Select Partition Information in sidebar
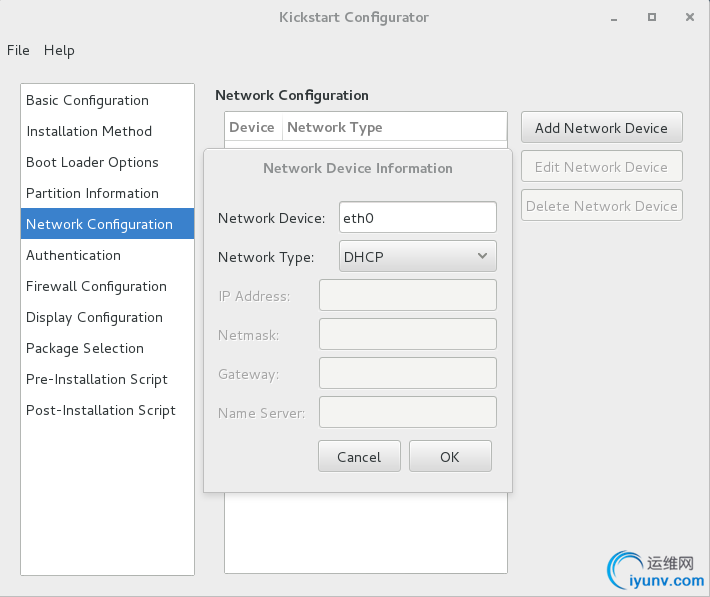The width and height of the screenshot is (710, 597). [92, 193]
